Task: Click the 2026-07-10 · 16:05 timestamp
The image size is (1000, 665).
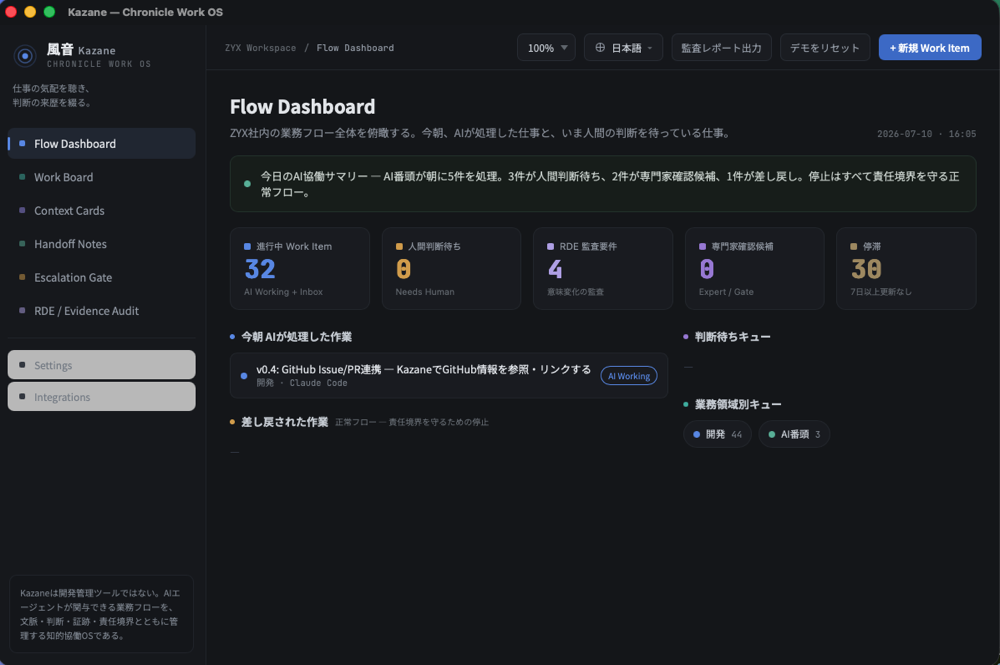Action: (926, 134)
